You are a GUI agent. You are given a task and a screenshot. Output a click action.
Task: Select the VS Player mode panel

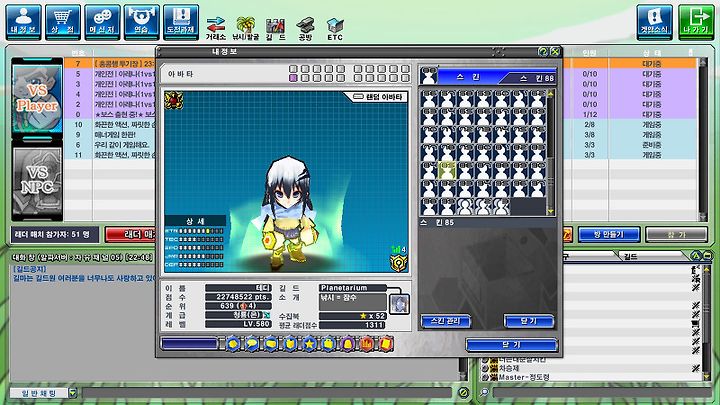coord(37,98)
